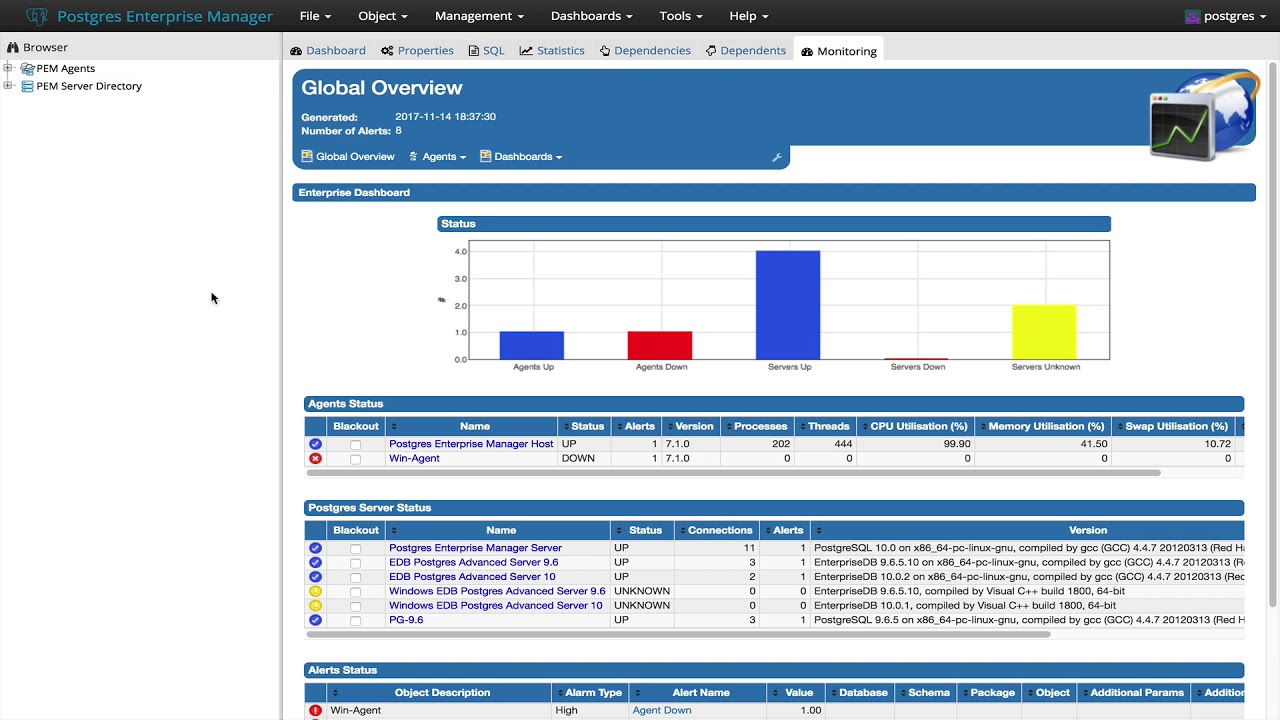Sort by CPU Utilisation (%) column header
The width and height of the screenshot is (1280, 720).
918,427
